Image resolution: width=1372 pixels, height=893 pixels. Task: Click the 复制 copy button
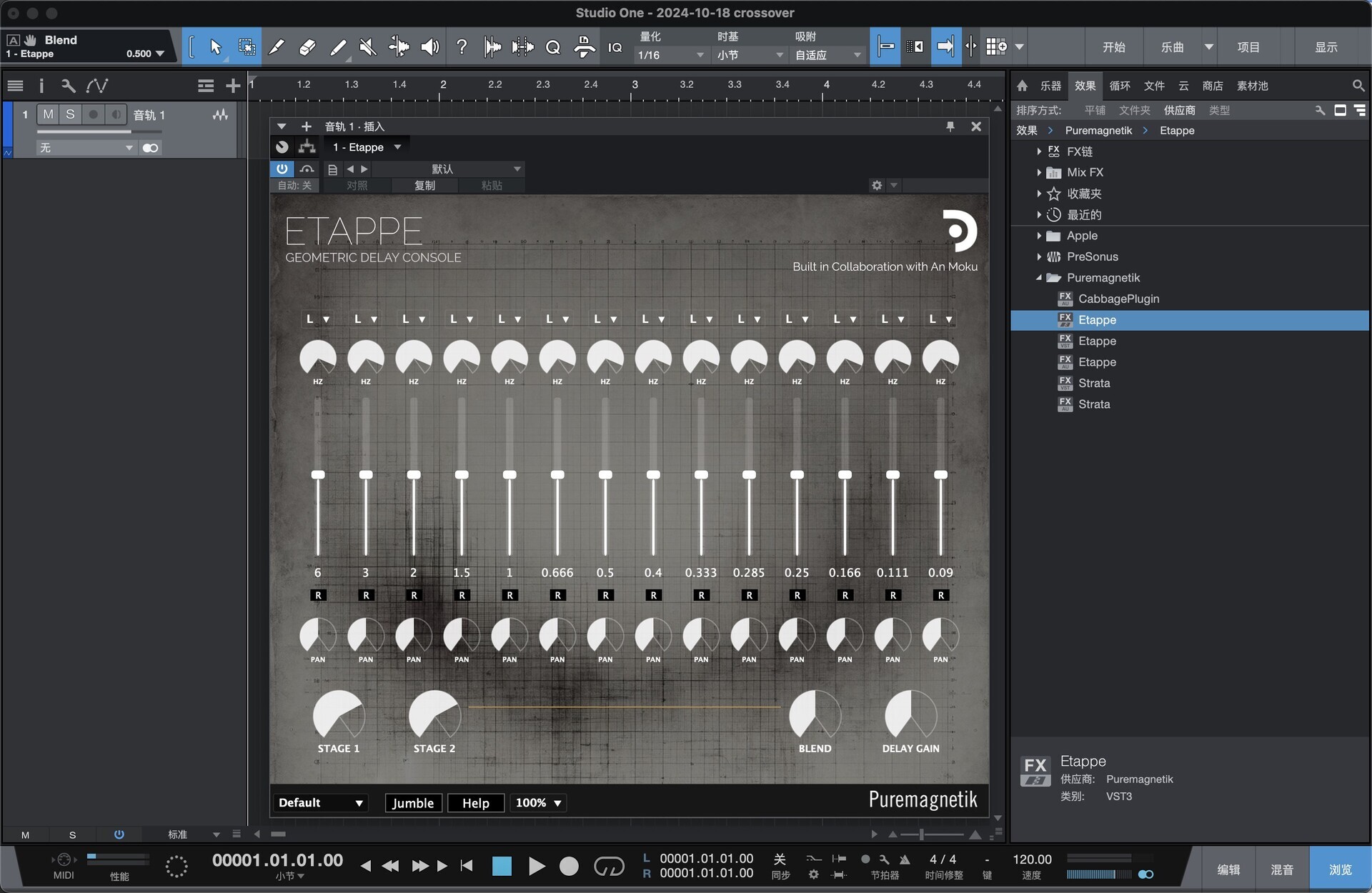[x=424, y=186]
